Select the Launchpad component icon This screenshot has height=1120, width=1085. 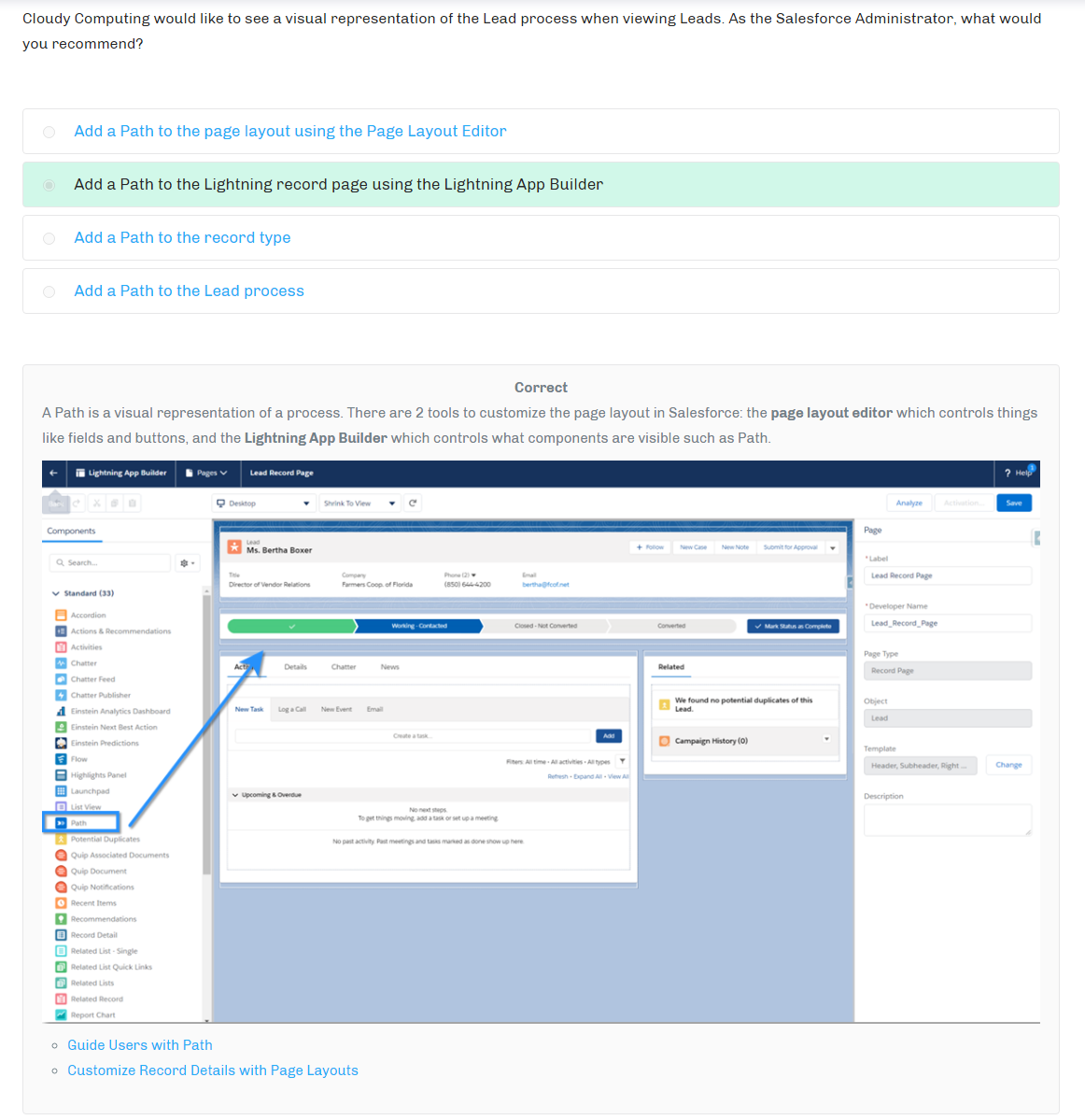coord(61,791)
